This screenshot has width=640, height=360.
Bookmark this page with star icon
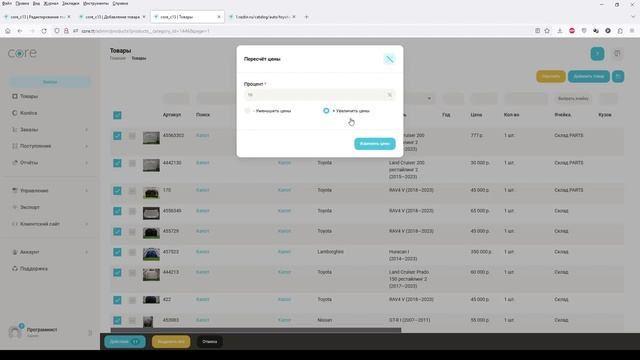click(547, 31)
